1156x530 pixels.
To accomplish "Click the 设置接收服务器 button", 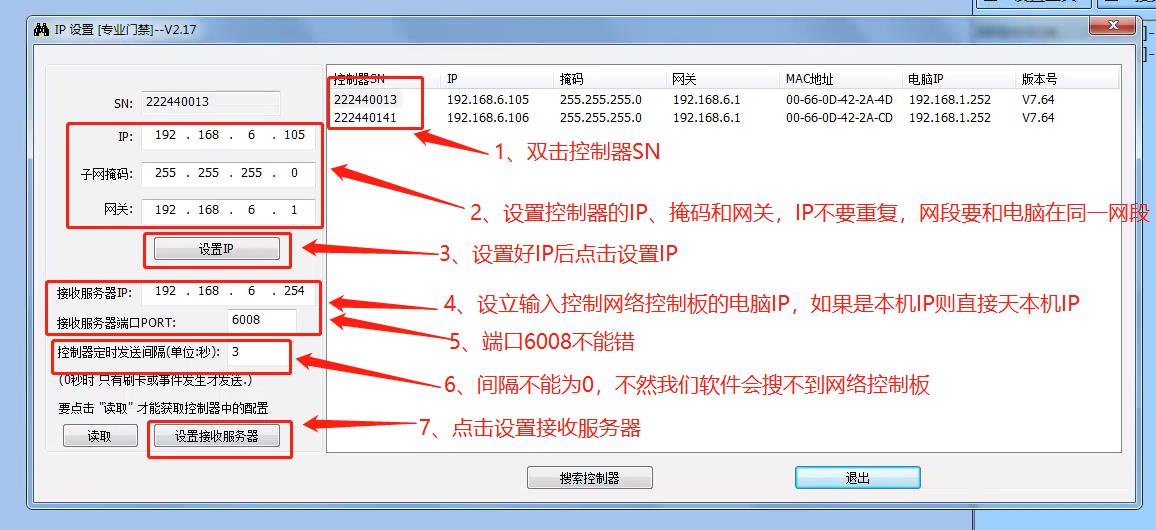I will pos(217,436).
